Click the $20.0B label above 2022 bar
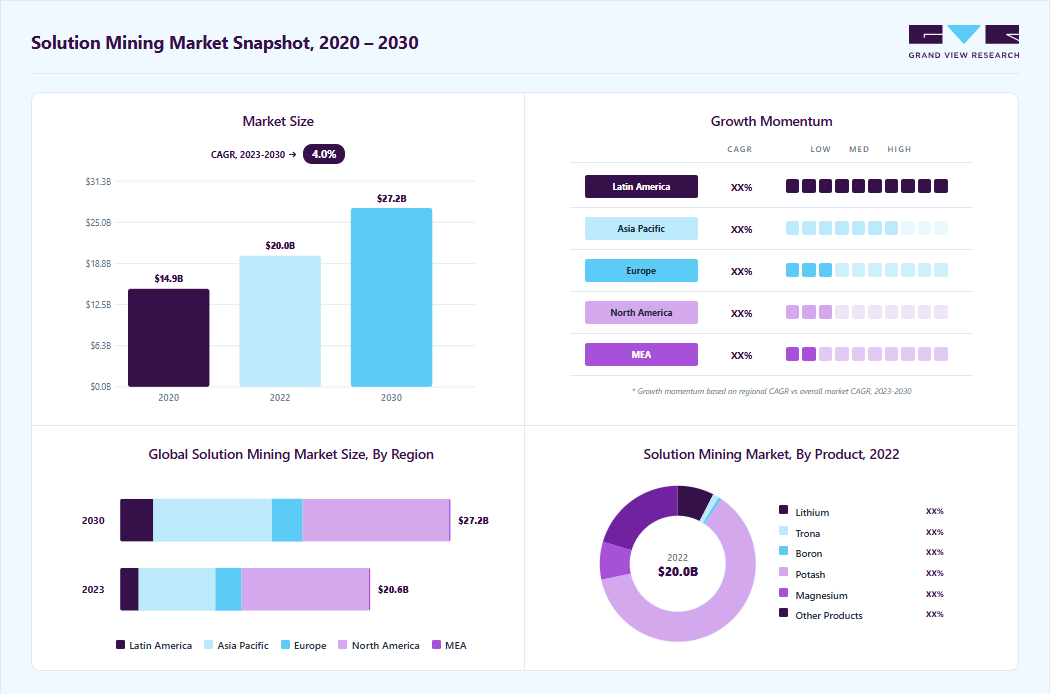 click(x=280, y=246)
